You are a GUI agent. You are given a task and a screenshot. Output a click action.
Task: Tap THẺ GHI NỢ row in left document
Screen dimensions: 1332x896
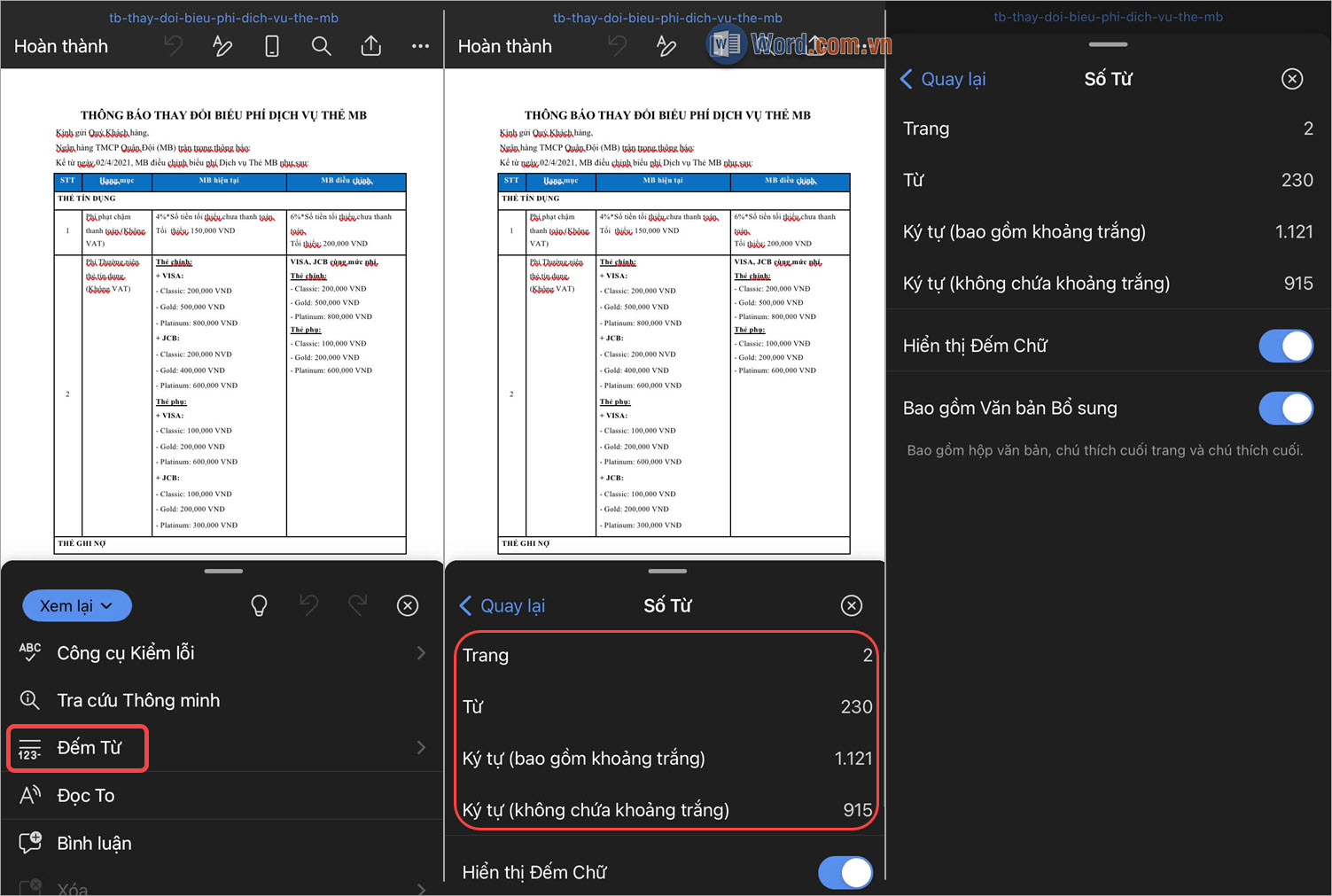click(230, 544)
